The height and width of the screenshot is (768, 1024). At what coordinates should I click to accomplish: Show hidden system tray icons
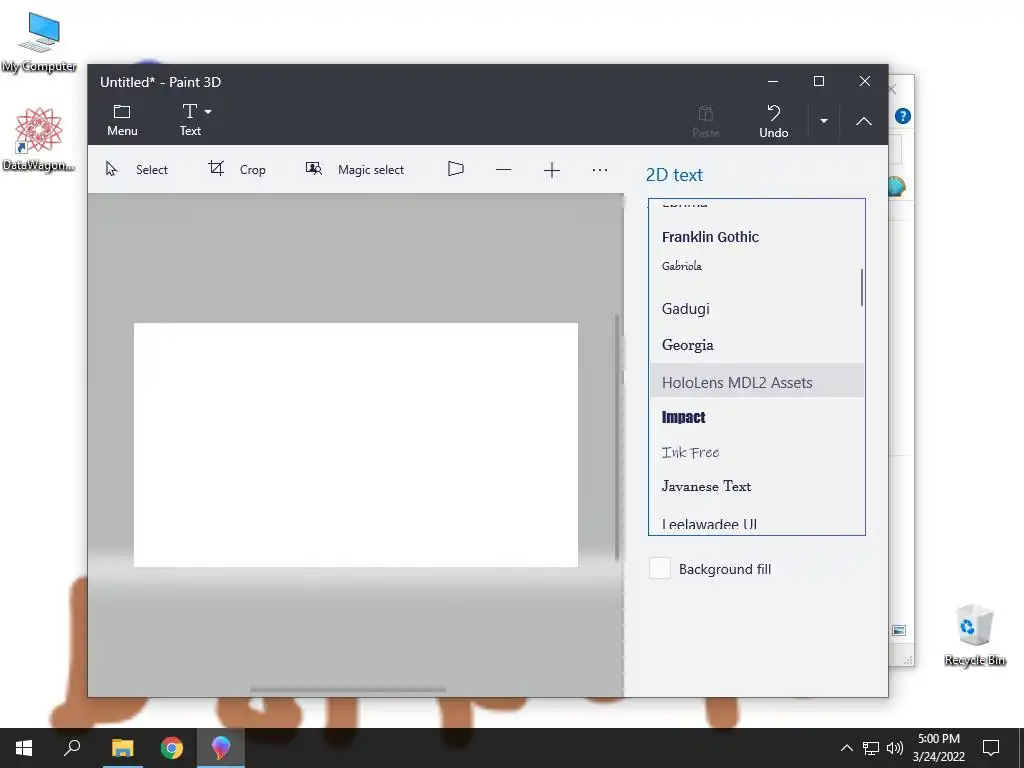pyautogui.click(x=846, y=748)
